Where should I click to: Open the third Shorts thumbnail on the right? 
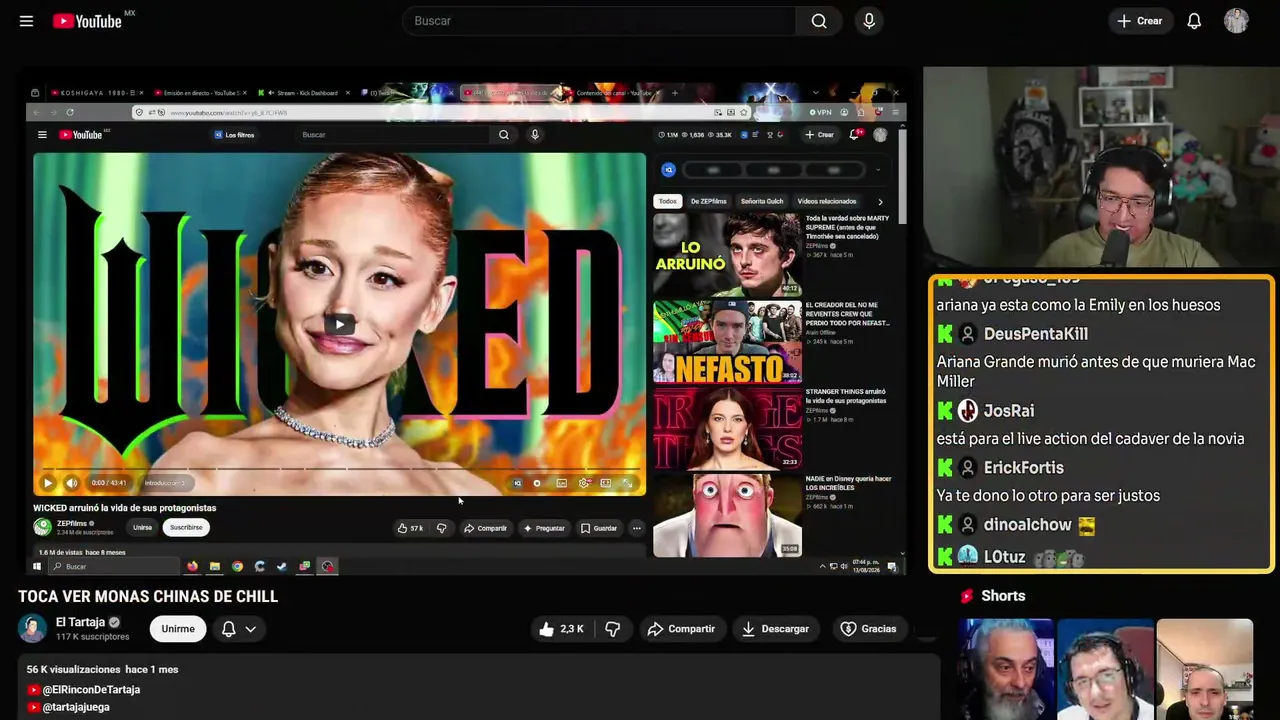point(1204,669)
